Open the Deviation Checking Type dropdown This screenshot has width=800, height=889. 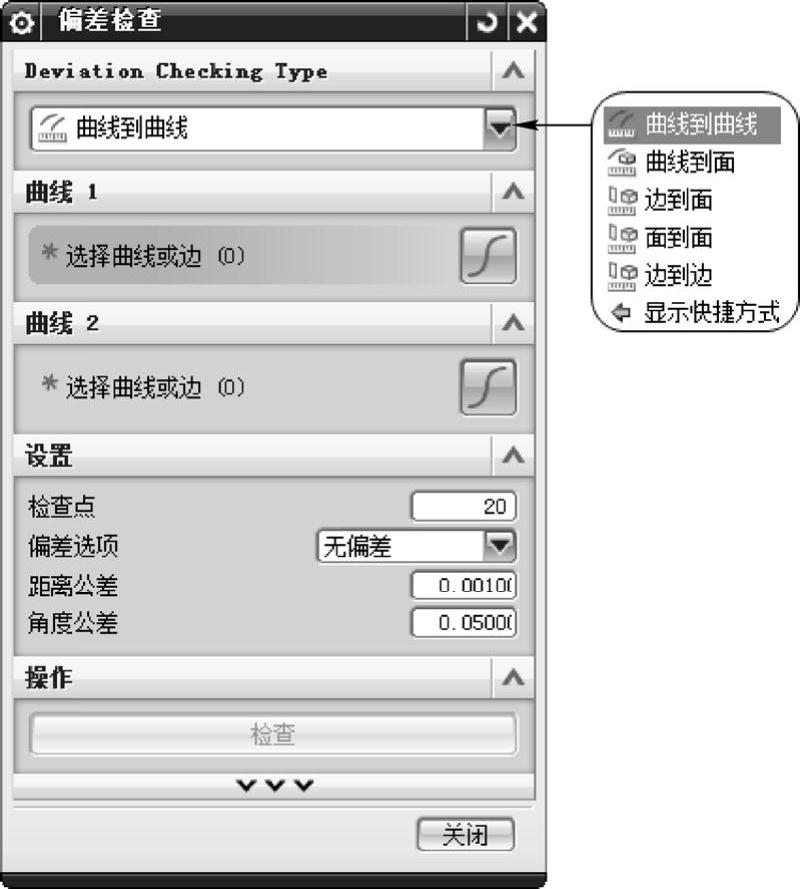tap(500, 129)
